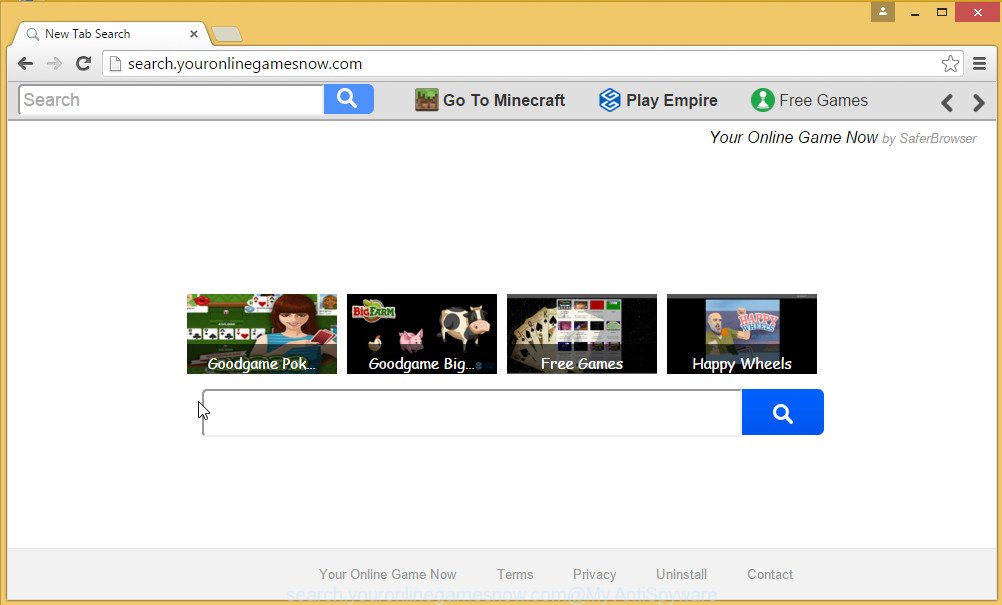Click the page icon in the address bar
1002x605 pixels.
tap(115, 63)
